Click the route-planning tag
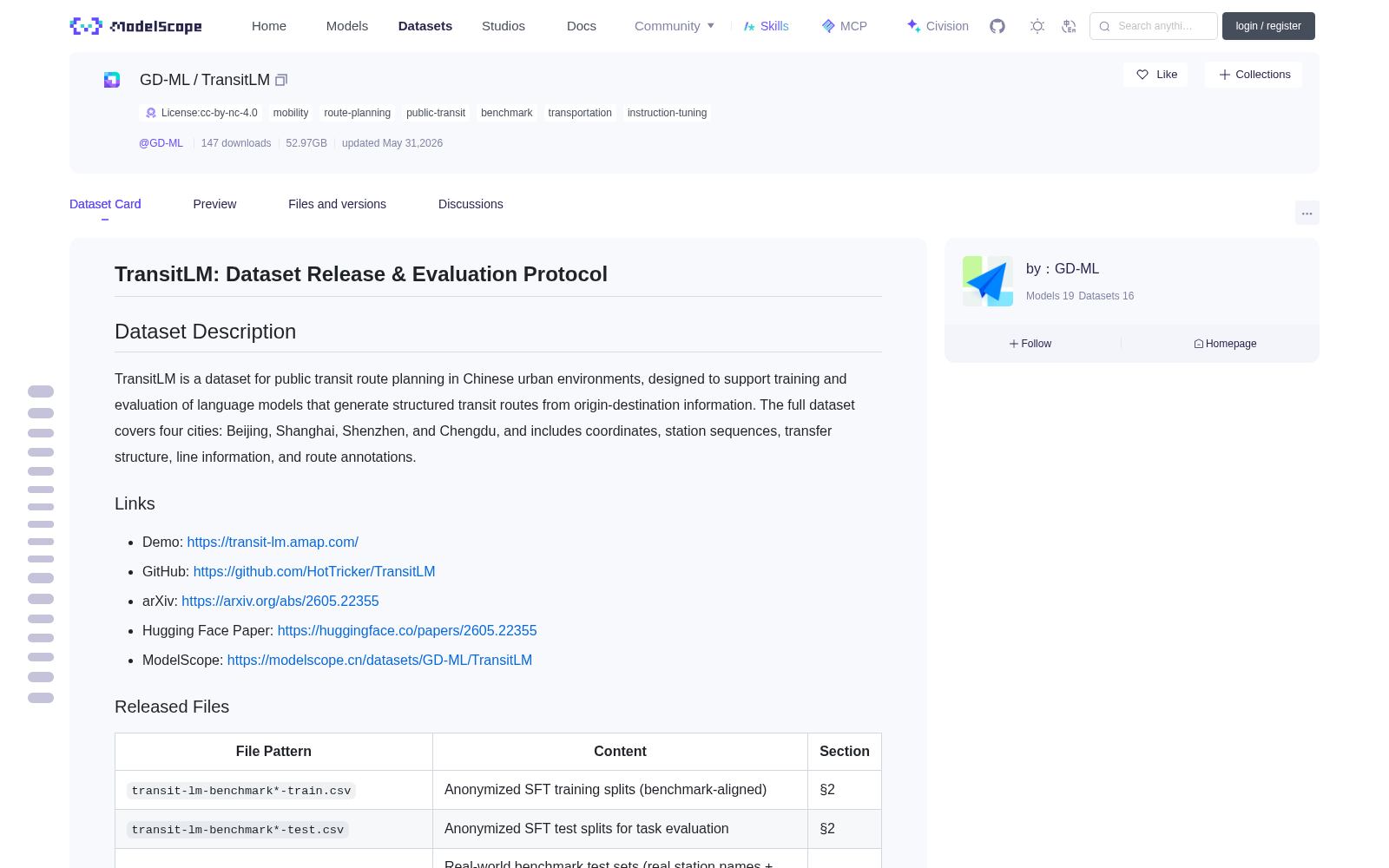The height and width of the screenshot is (868, 1389). [x=358, y=113]
